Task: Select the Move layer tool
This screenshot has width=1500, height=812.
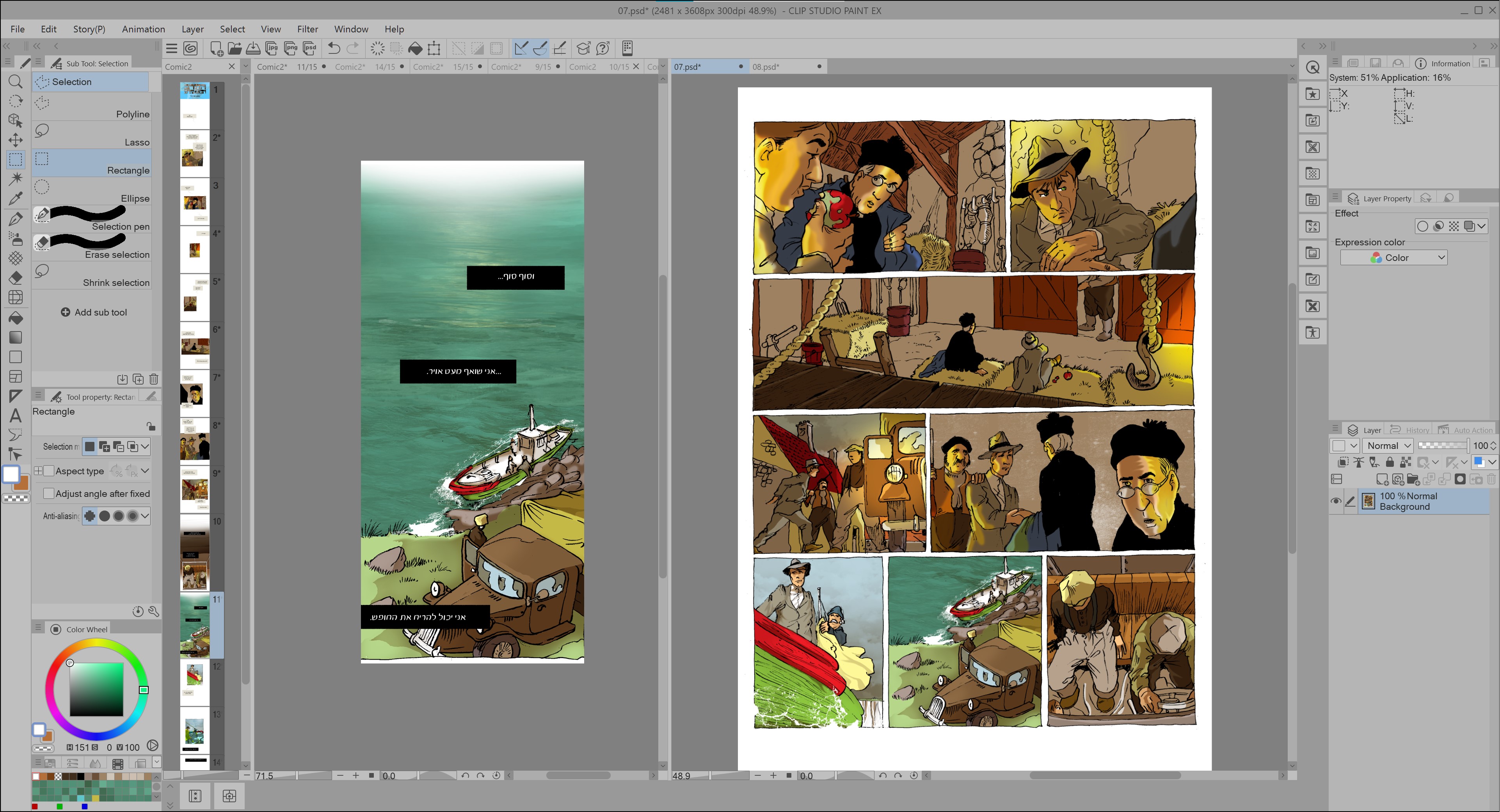Action: (x=16, y=140)
